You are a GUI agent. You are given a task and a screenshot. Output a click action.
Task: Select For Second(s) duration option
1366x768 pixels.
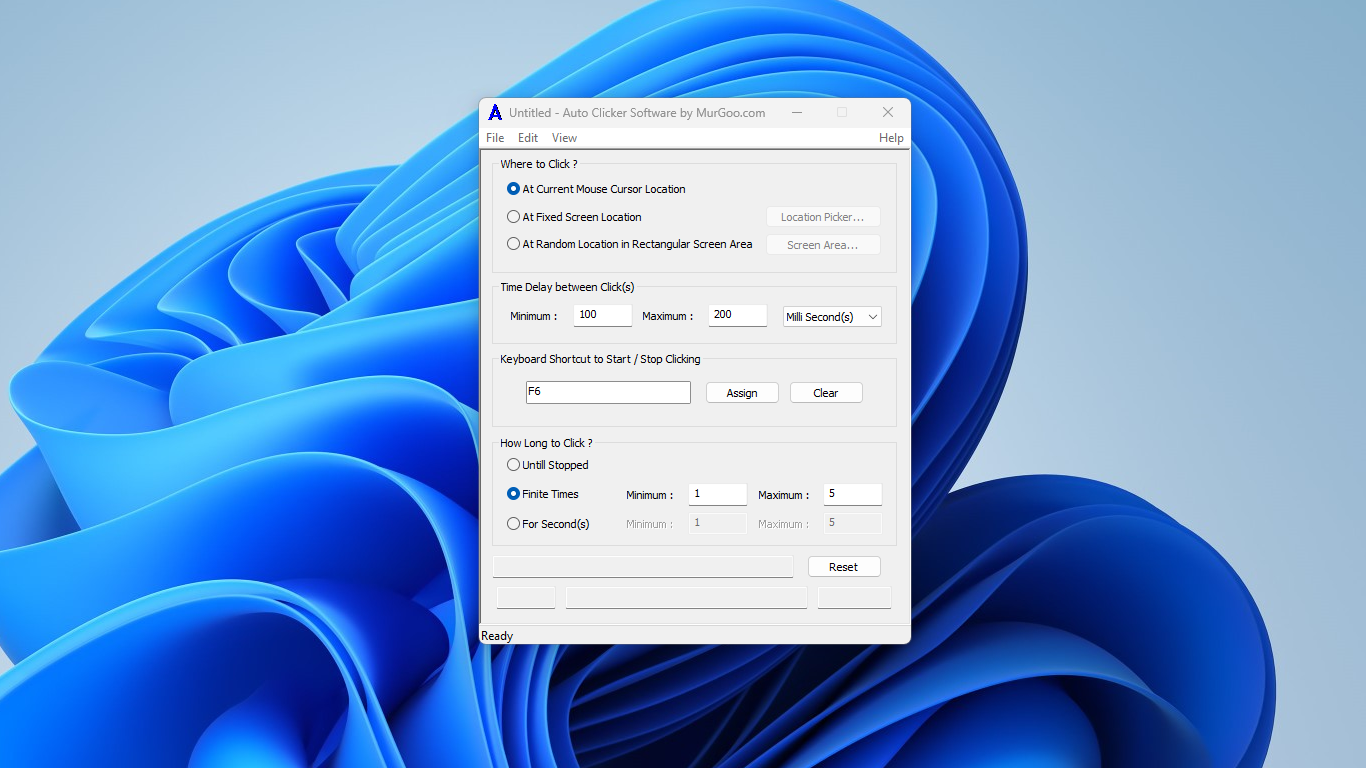(513, 524)
